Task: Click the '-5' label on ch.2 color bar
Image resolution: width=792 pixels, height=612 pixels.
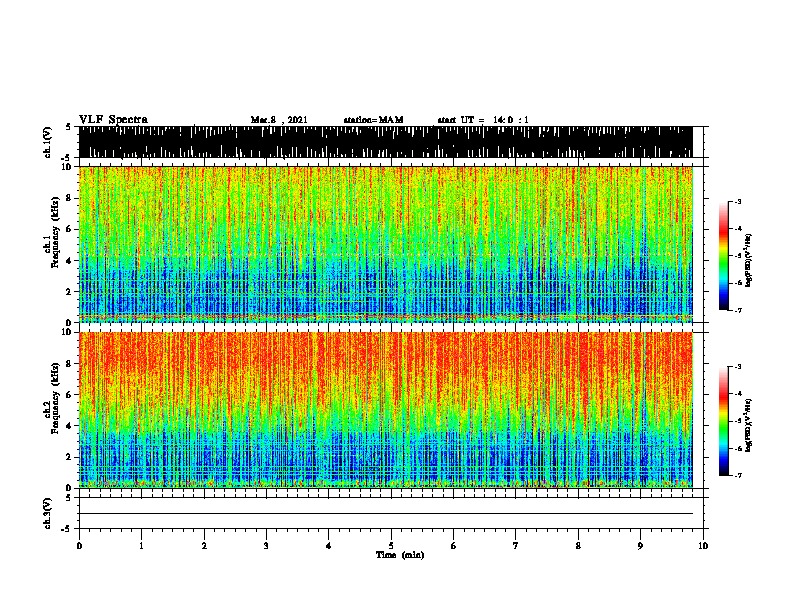Action: 737,421
